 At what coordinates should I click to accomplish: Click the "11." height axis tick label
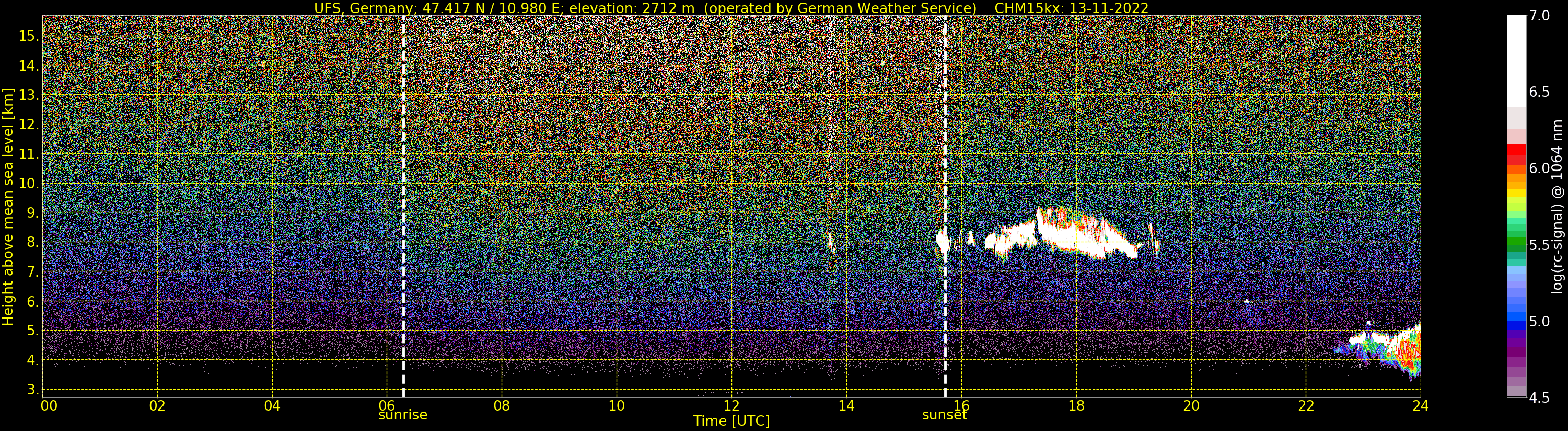pos(29,154)
